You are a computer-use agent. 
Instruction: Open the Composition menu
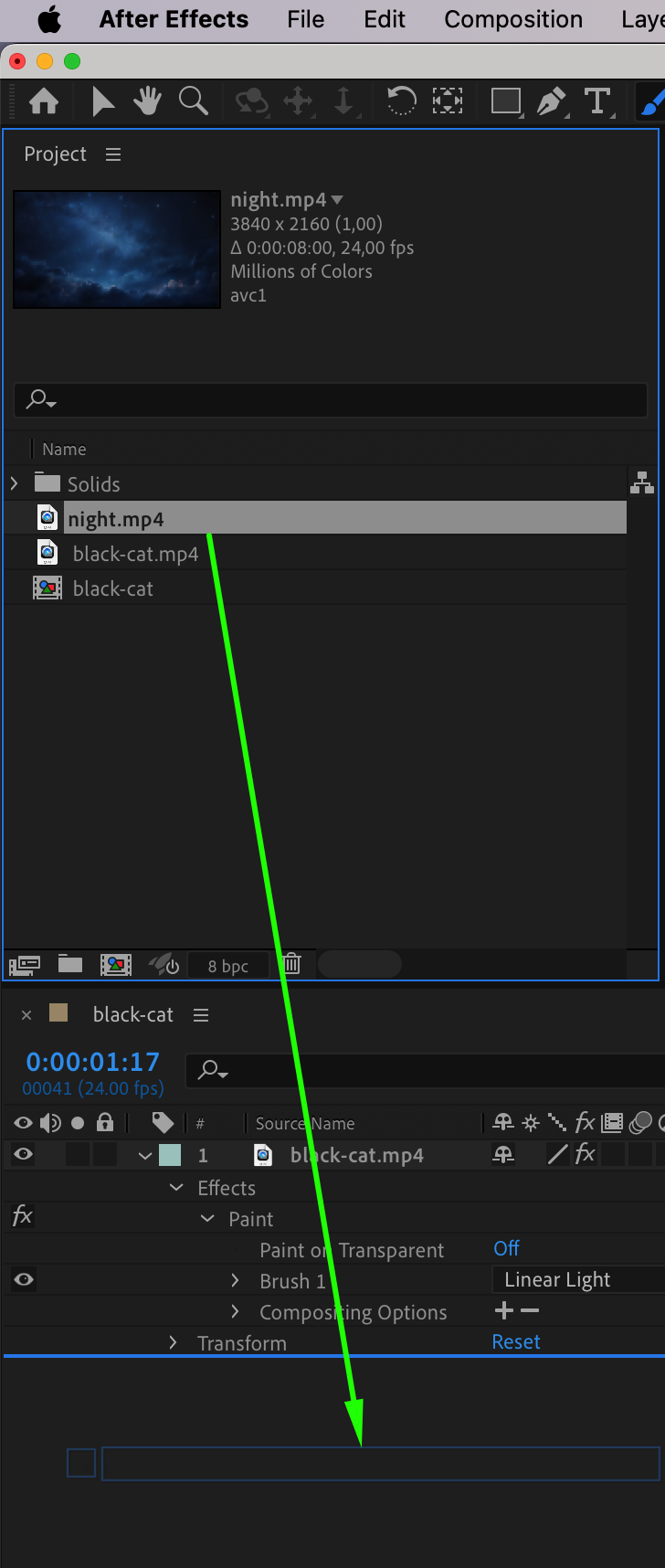click(513, 19)
